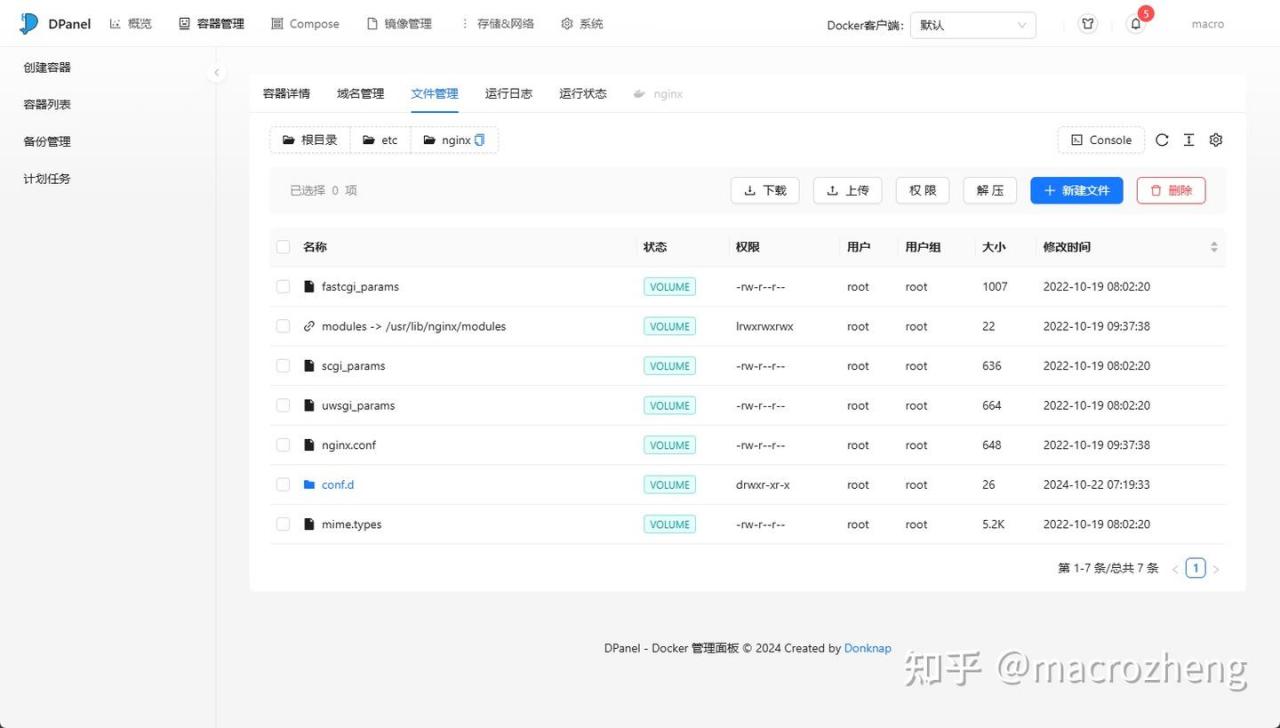Click the text cursor toolbar icon

coord(1189,140)
